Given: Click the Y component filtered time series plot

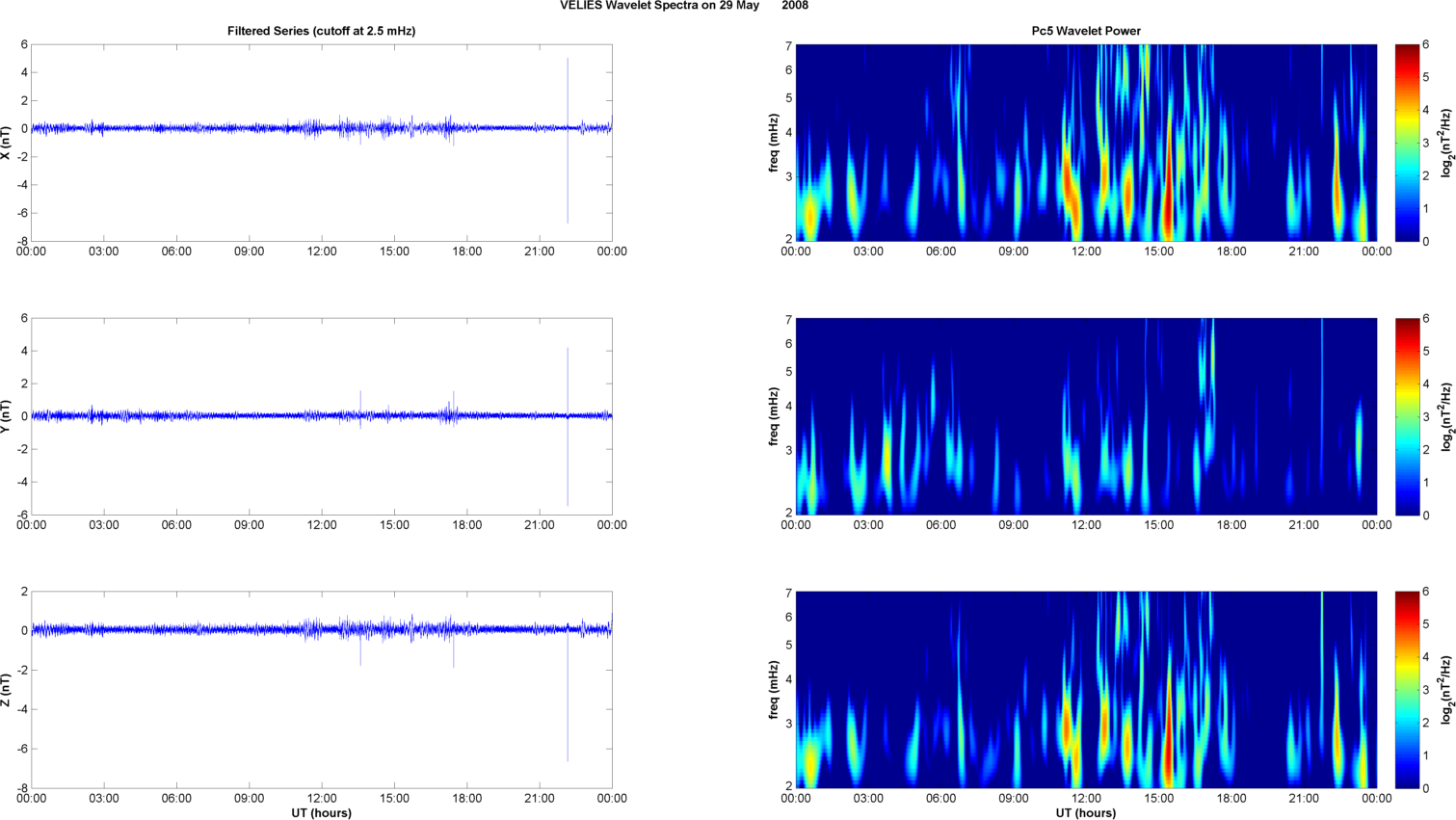Looking at the screenshot, I should tap(322, 416).
